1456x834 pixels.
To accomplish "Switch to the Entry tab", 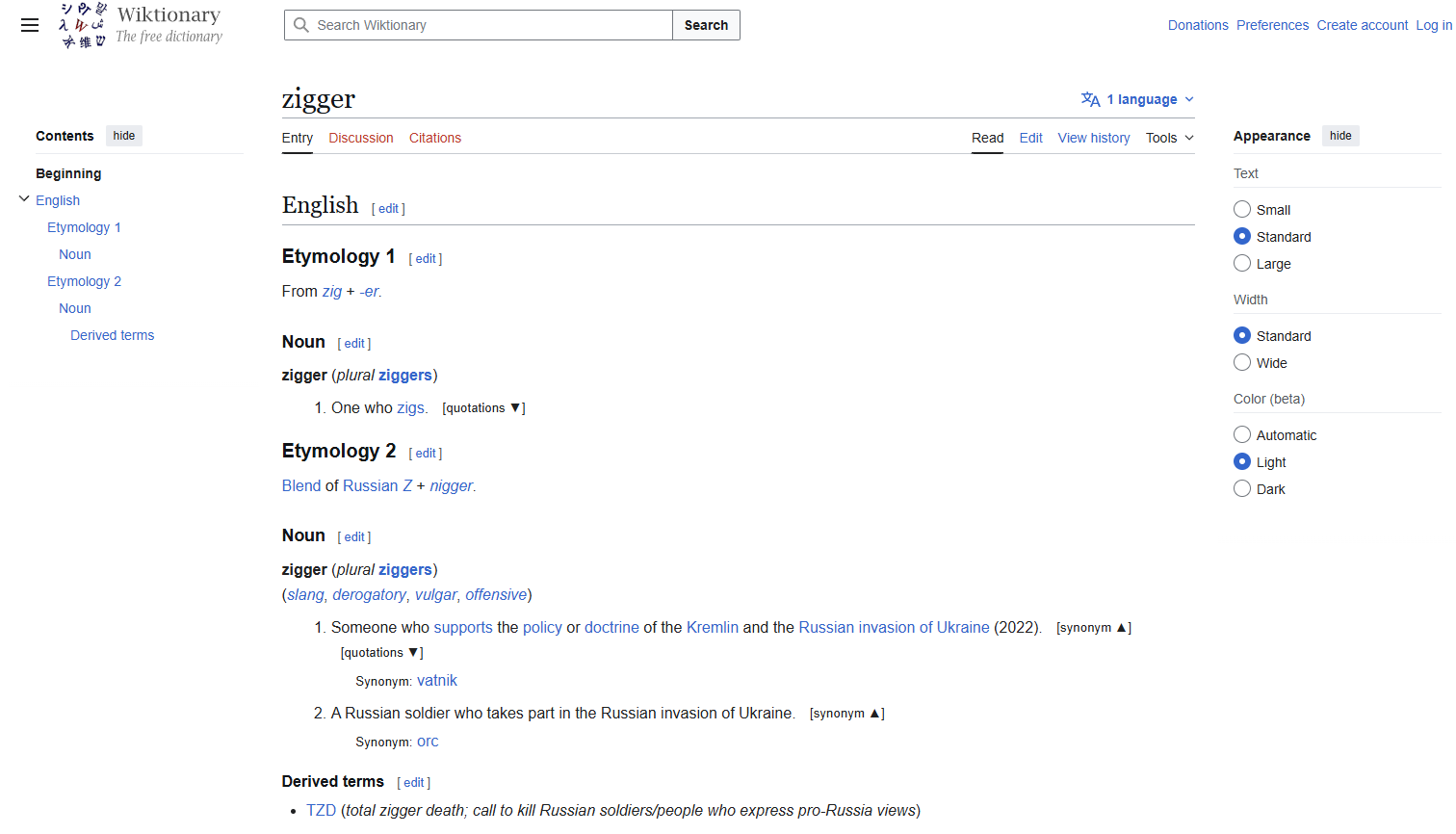I will (x=298, y=138).
